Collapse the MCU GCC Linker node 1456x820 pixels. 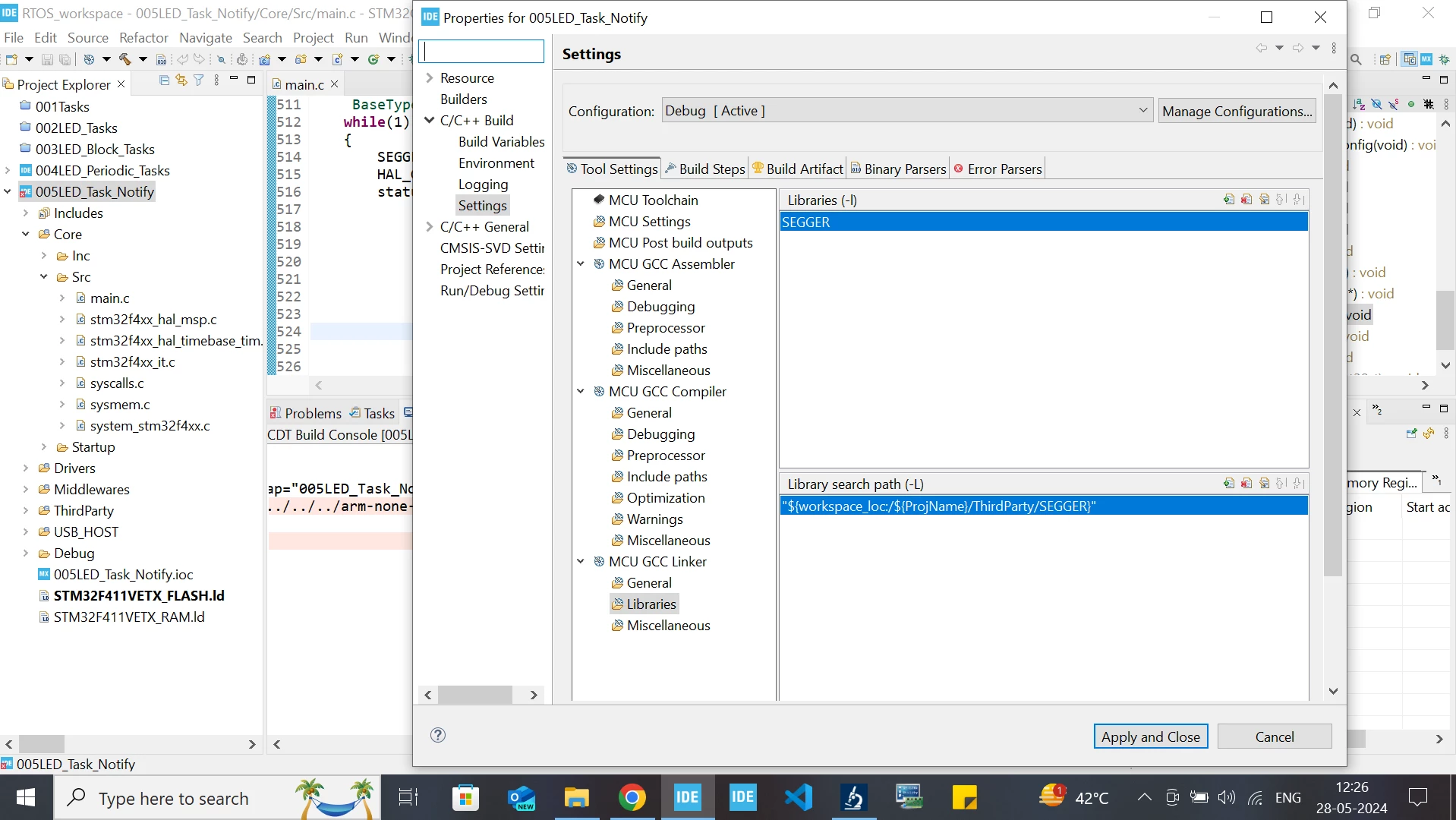tap(581, 562)
